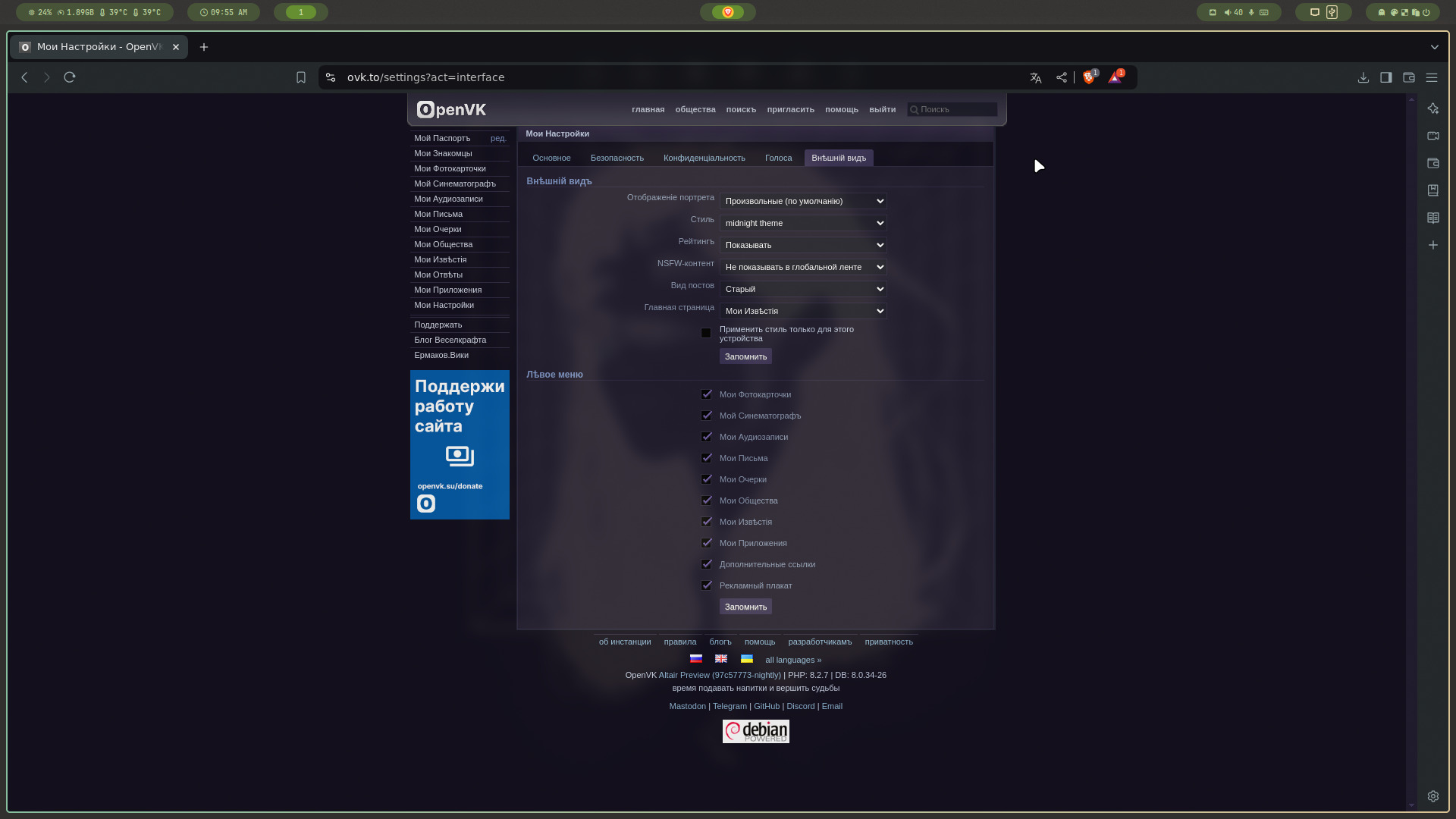
Task: Open the GitHub footer link
Action: (766, 706)
